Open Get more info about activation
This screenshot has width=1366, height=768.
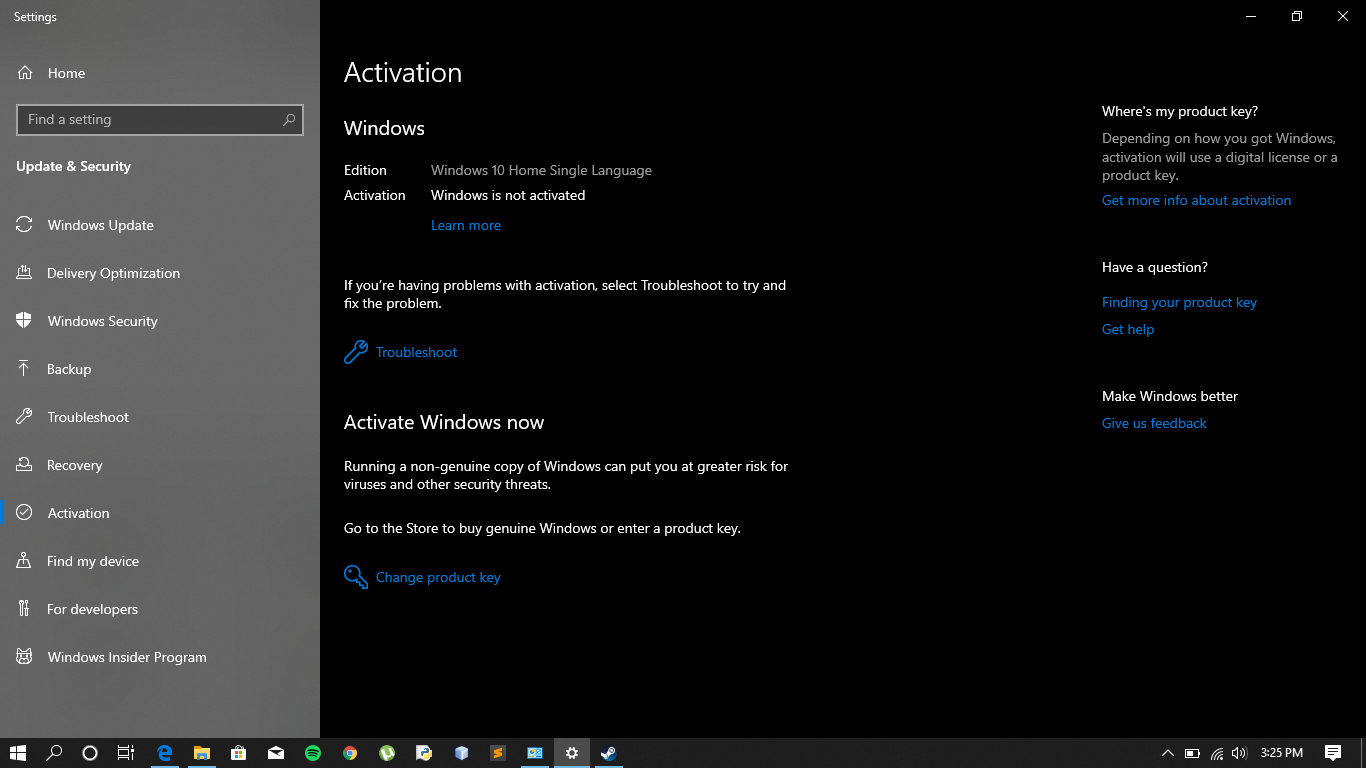(1196, 200)
